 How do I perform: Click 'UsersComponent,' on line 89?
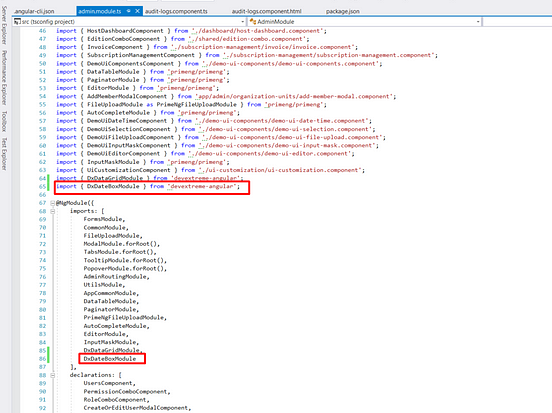click(x=109, y=383)
